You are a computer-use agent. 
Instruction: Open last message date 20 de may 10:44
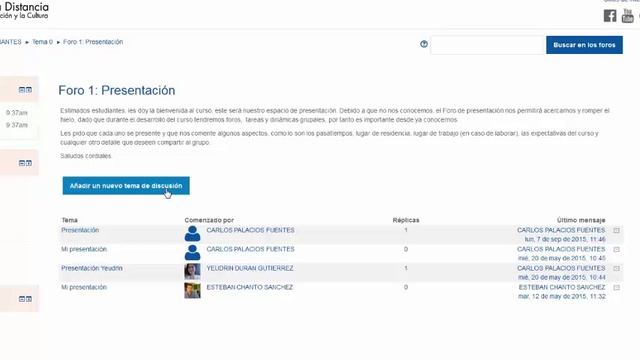click(x=562, y=278)
